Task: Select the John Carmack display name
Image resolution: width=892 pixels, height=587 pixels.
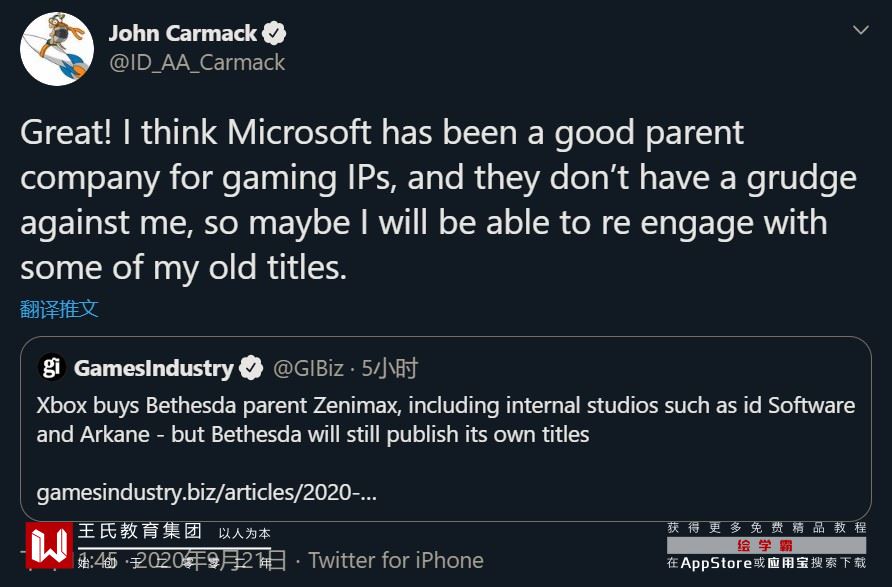Action: click(183, 34)
